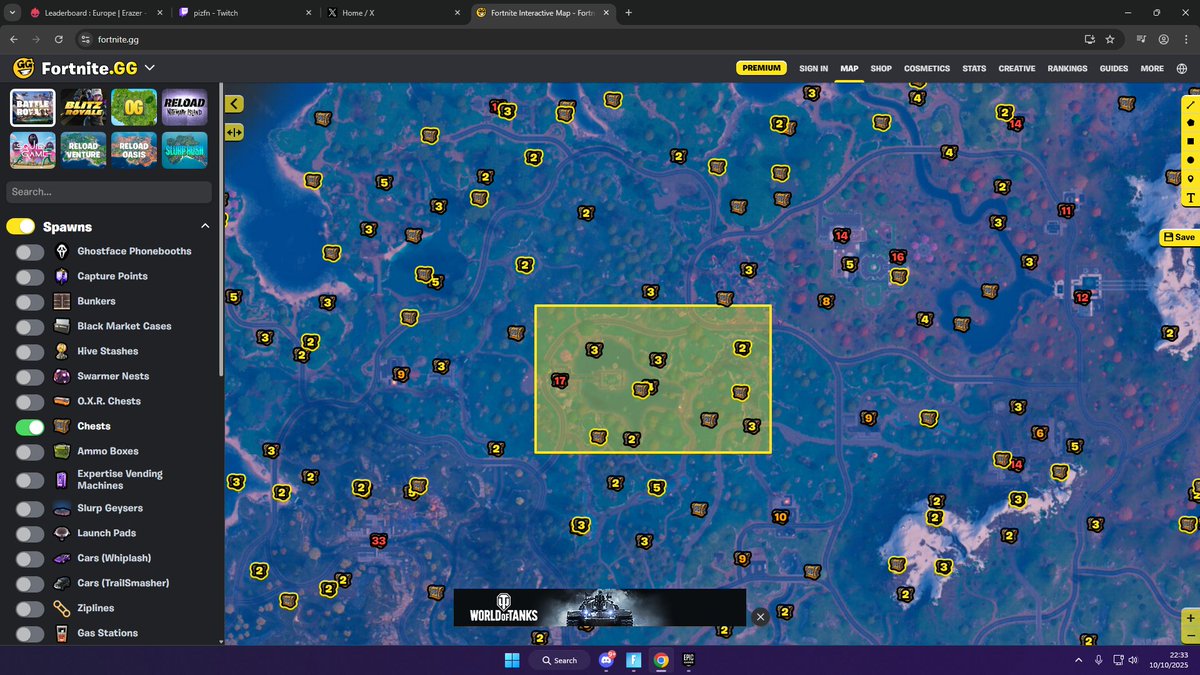Image resolution: width=1200 pixels, height=675 pixels.
Task: Enable Bunkers toggle
Action: click(x=30, y=302)
